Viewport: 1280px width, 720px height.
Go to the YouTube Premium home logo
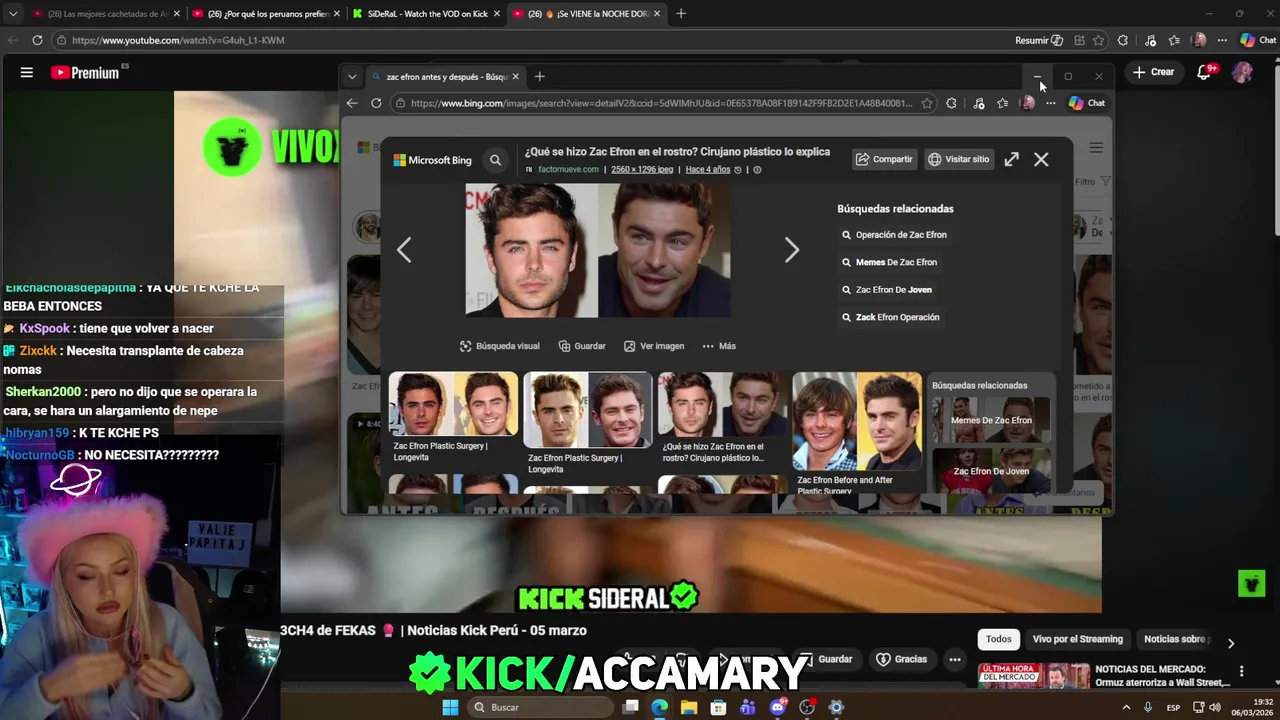click(85, 72)
